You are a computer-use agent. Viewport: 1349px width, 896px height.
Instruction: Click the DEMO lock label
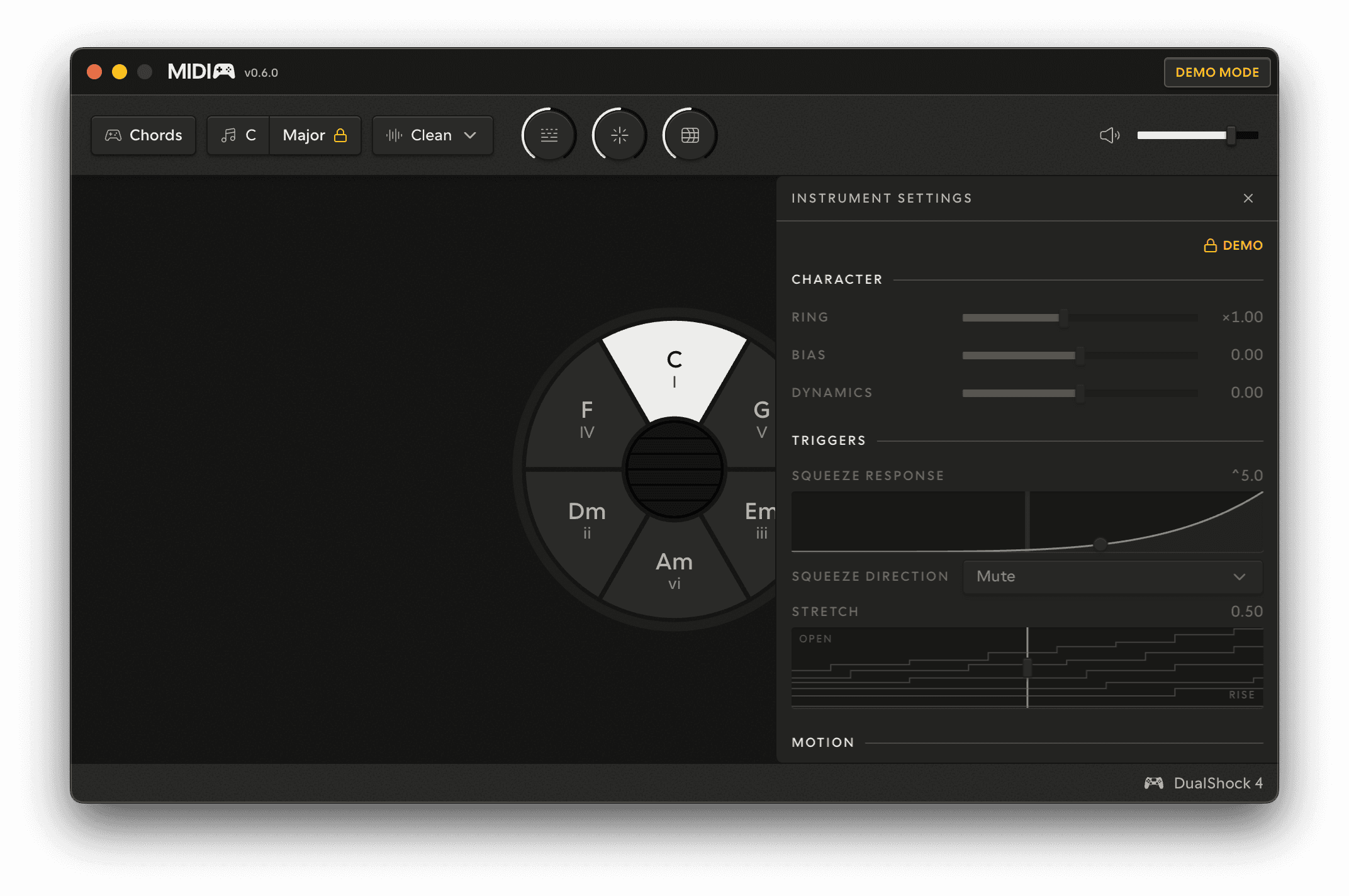click(1233, 245)
